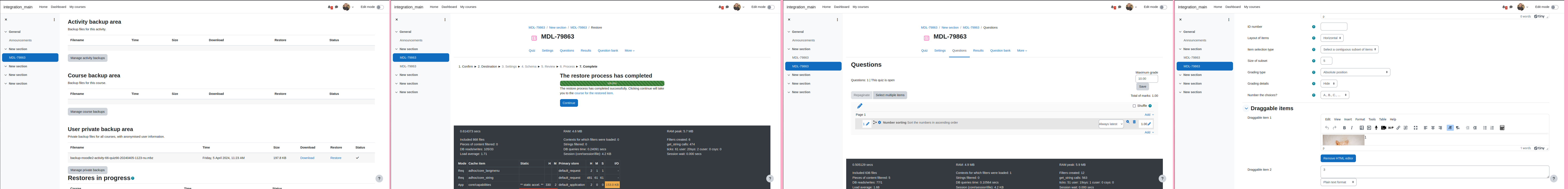Open the Number the choices dropdown
Viewport: 1568px width, 189px height.
[1335, 95]
